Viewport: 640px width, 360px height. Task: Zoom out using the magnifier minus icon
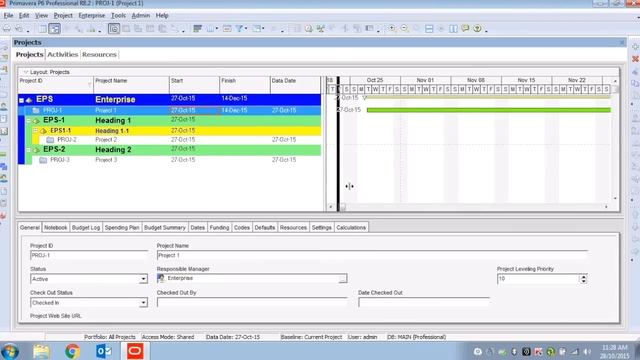(404, 29)
